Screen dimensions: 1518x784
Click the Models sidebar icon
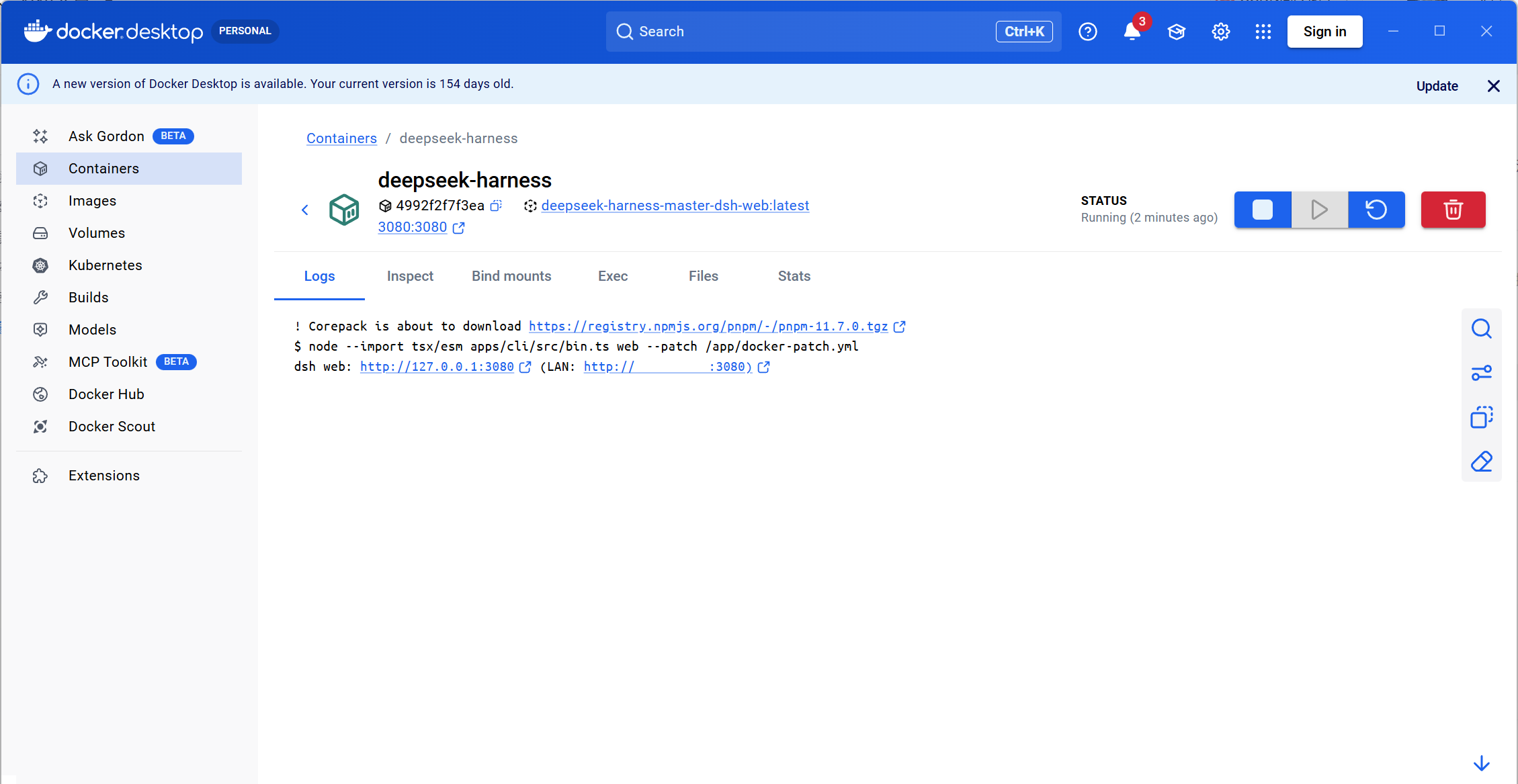pyautogui.click(x=40, y=330)
